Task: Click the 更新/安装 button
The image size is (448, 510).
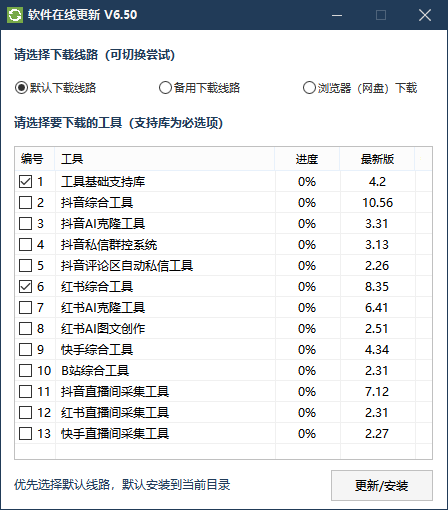Action: [x=382, y=486]
